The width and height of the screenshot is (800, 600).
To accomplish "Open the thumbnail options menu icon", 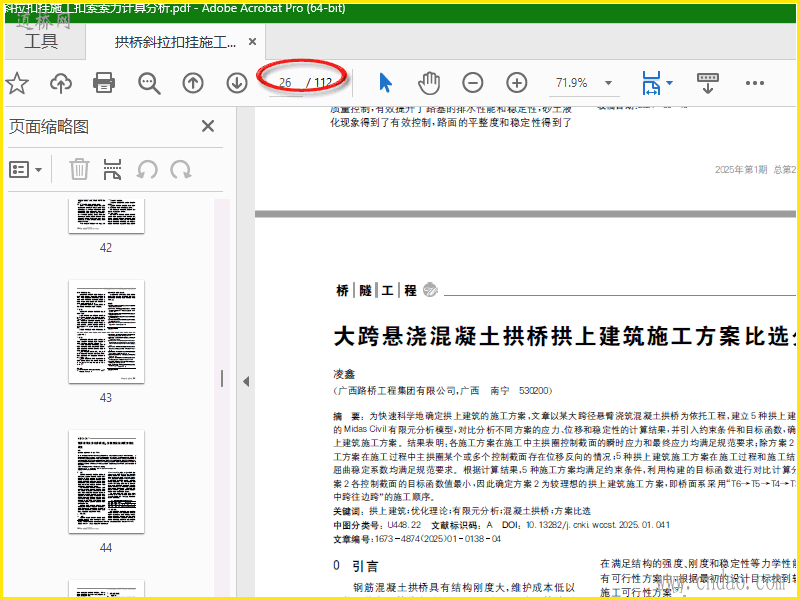I will [x=25, y=169].
